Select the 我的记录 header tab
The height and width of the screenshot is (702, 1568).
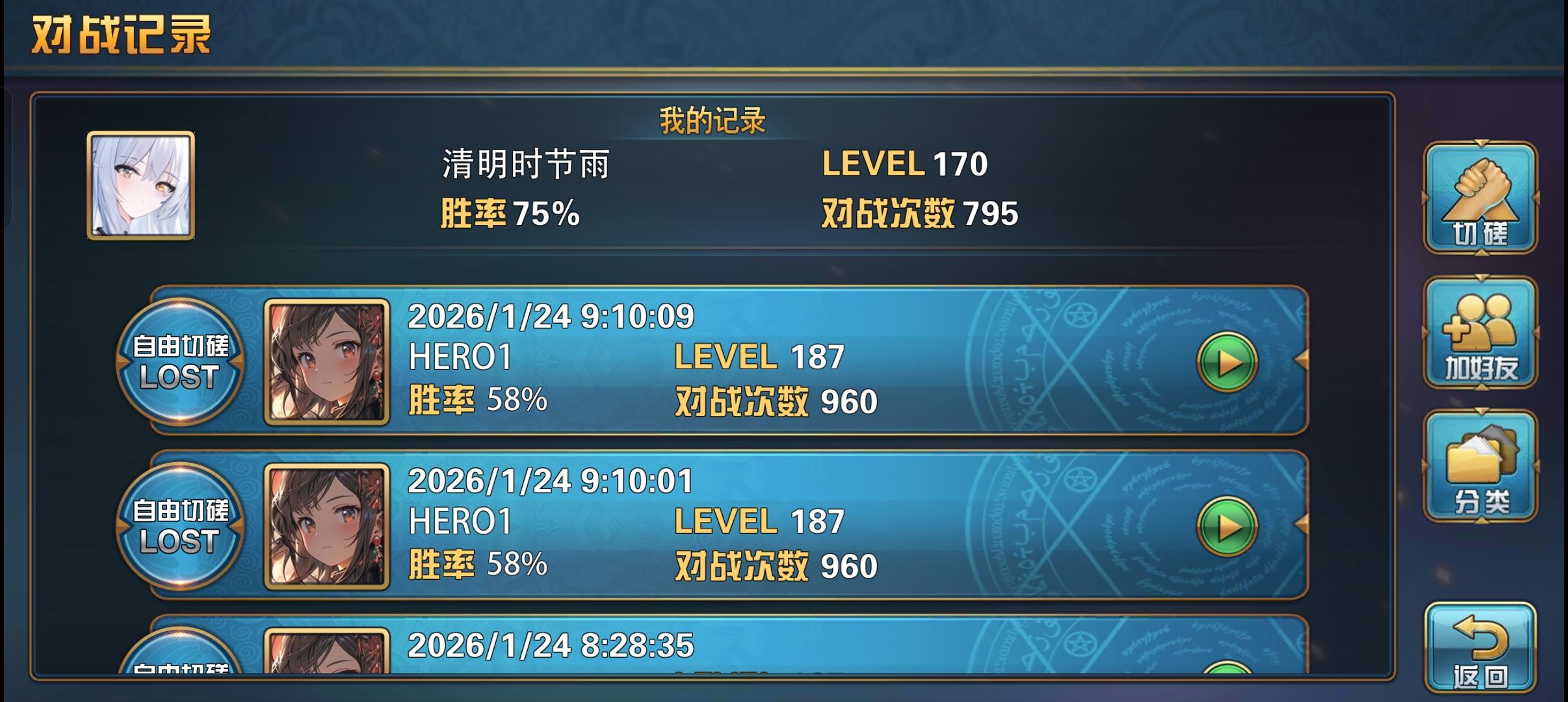[x=713, y=121]
